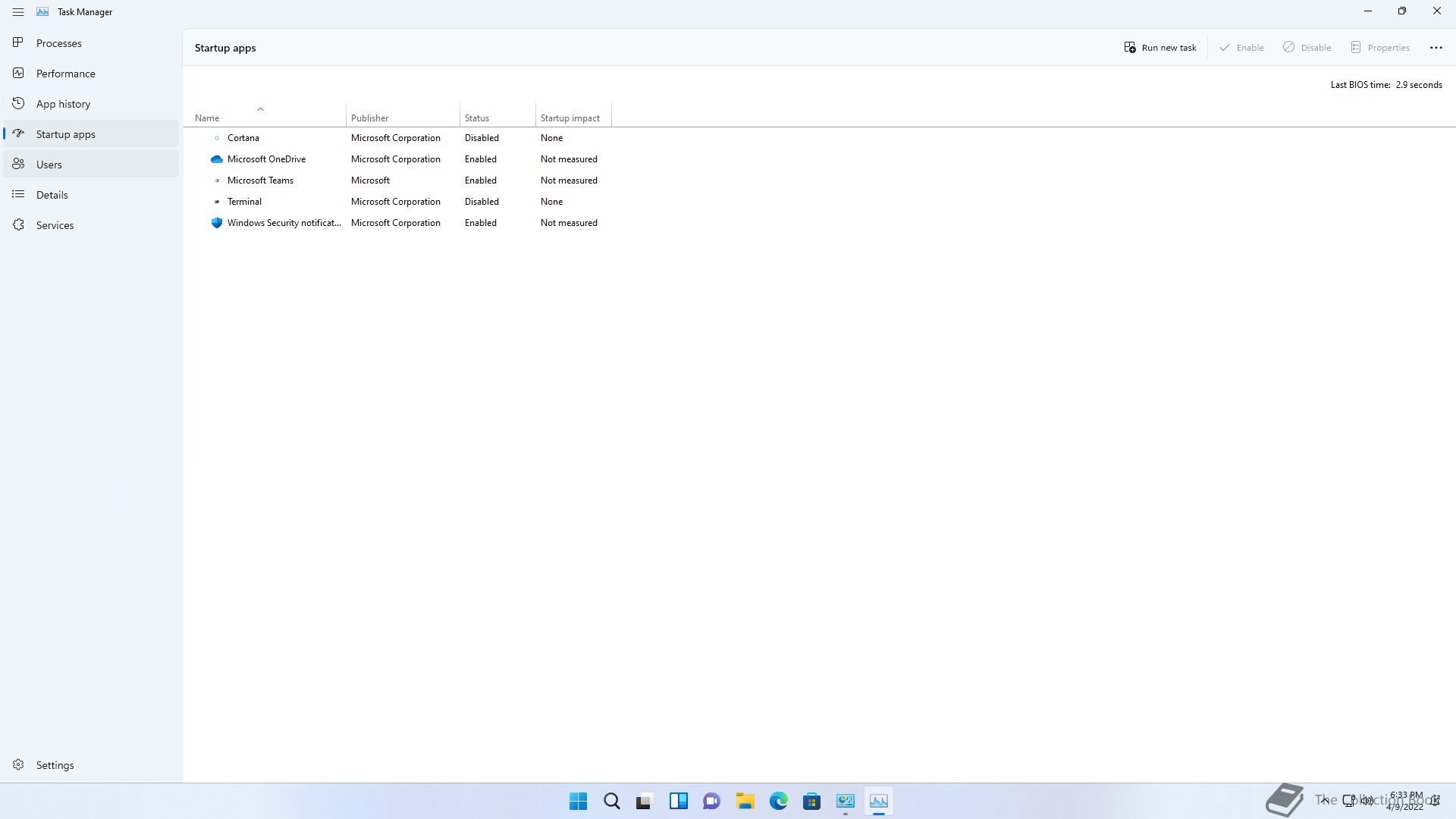Click Run new task
Image resolution: width=1456 pixels, height=819 pixels.
tap(1160, 47)
